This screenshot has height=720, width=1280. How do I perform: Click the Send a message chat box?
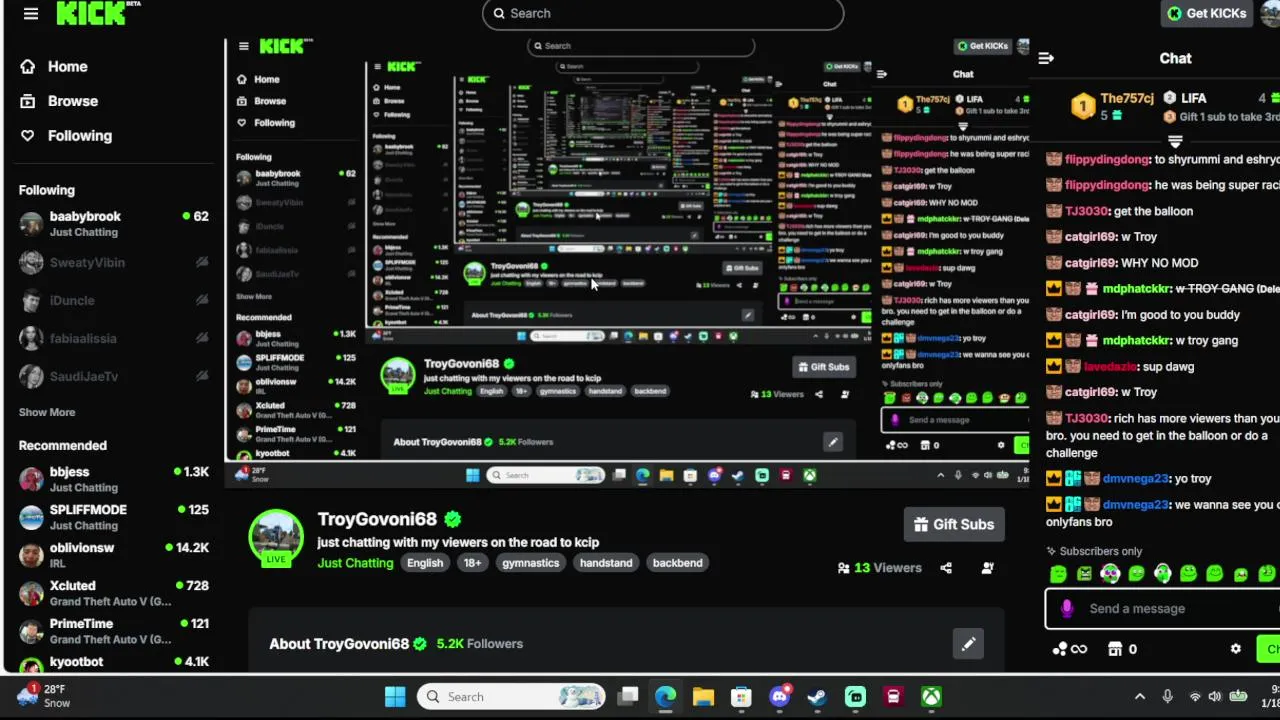click(x=1162, y=608)
